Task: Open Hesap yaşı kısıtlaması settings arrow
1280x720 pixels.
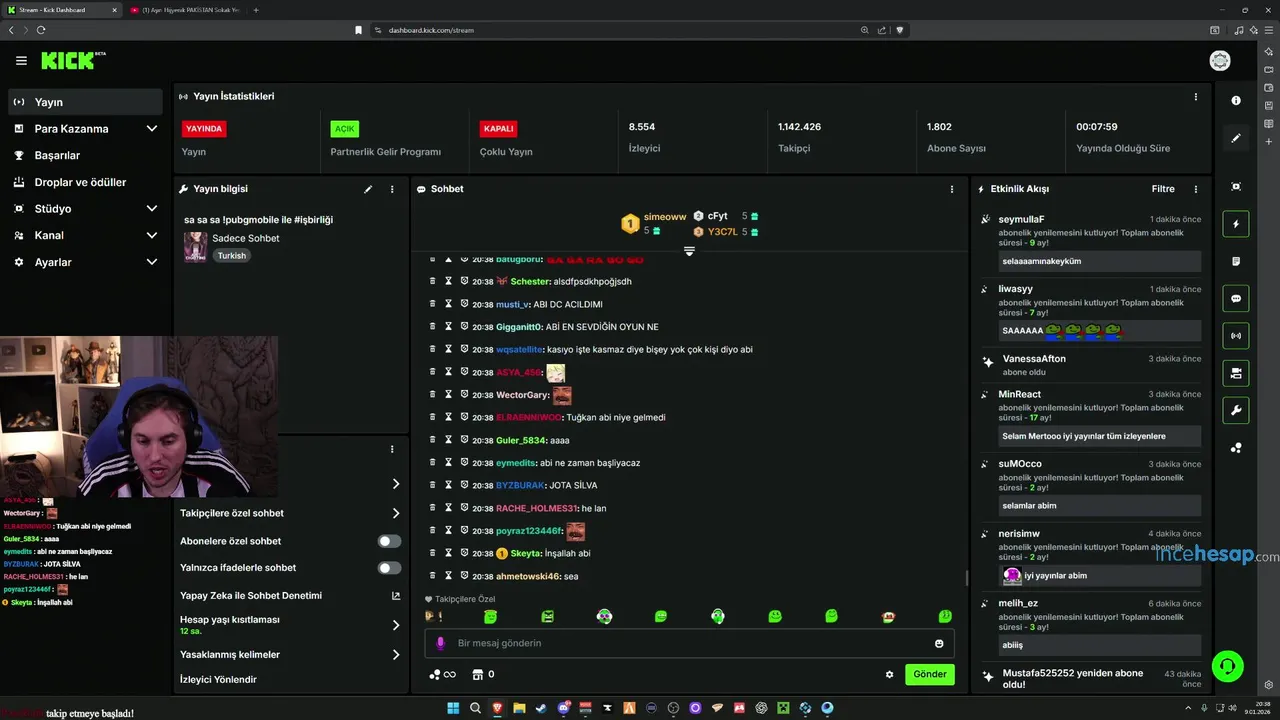Action: (x=395, y=625)
